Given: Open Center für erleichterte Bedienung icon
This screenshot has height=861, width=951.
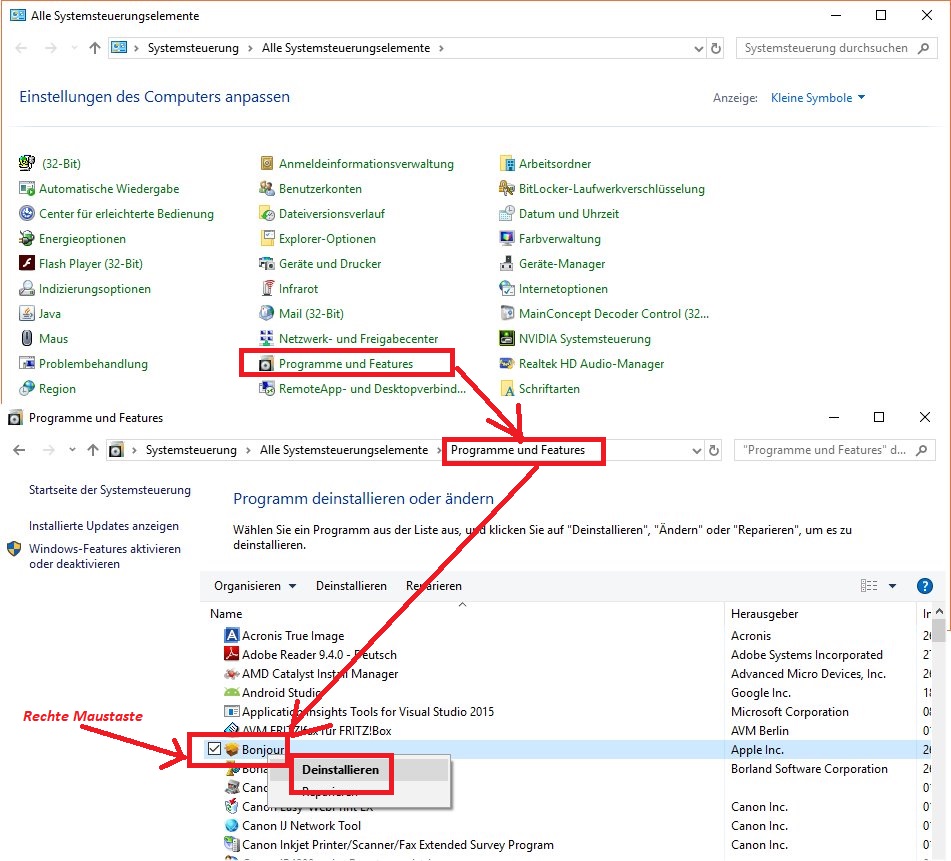Looking at the screenshot, I should (x=27, y=213).
